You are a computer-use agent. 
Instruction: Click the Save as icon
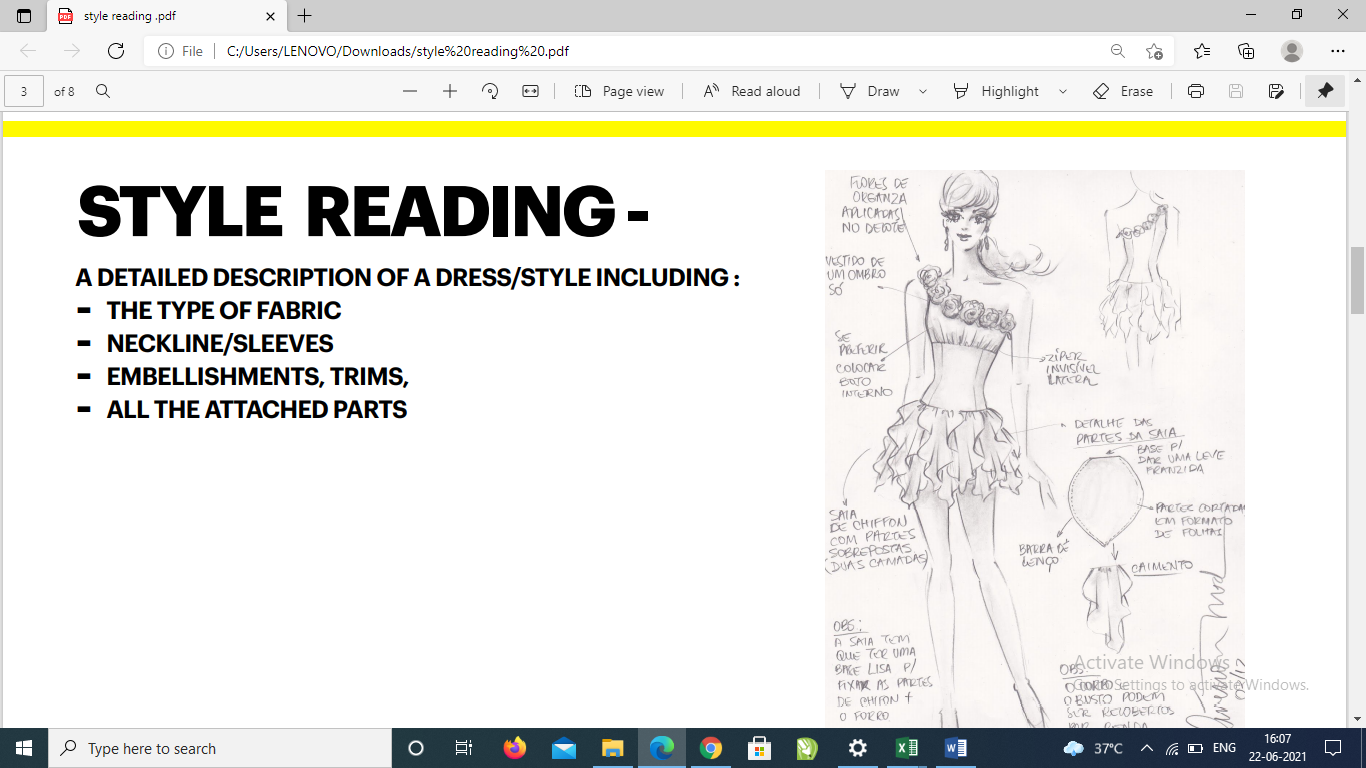click(x=1276, y=91)
